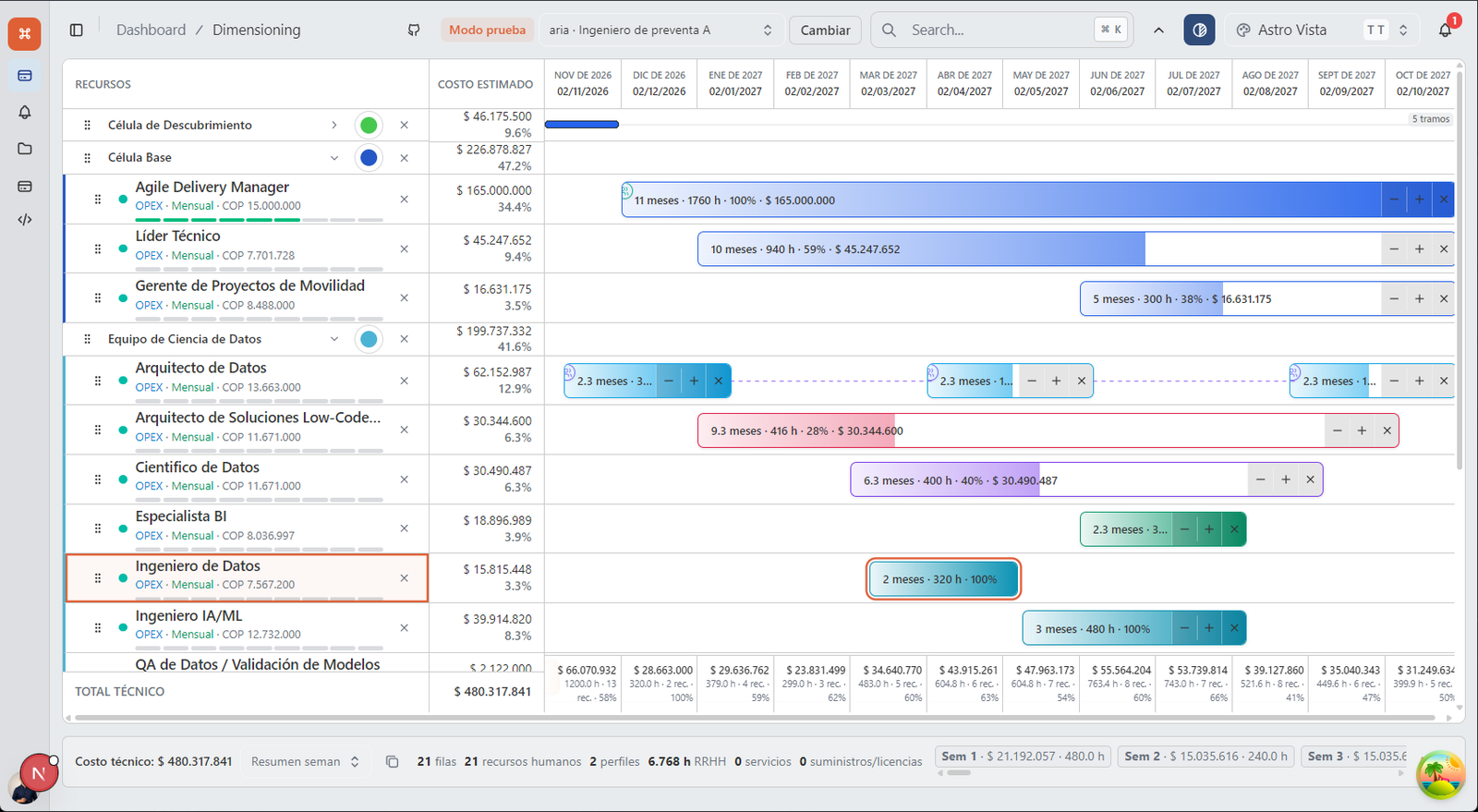Screen dimensions: 1478x812
Task: Open the green color swatch for Célula de Descubrimiento
Action: 369,126
